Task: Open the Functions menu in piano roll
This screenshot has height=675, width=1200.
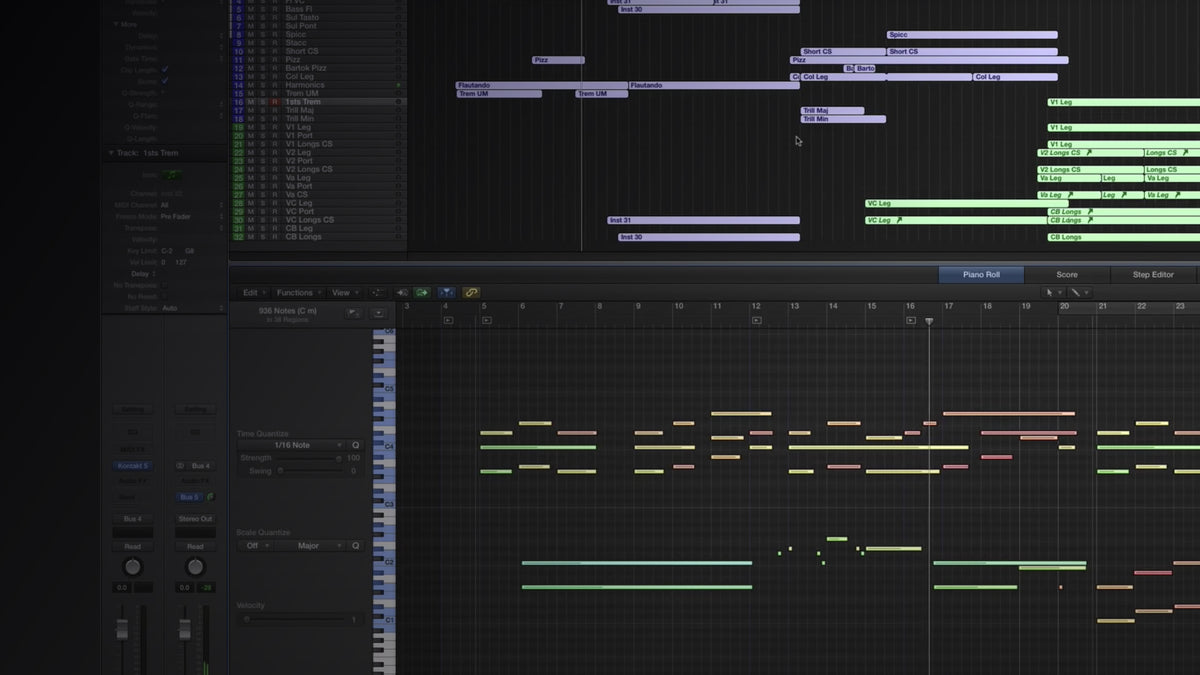Action: (x=299, y=293)
